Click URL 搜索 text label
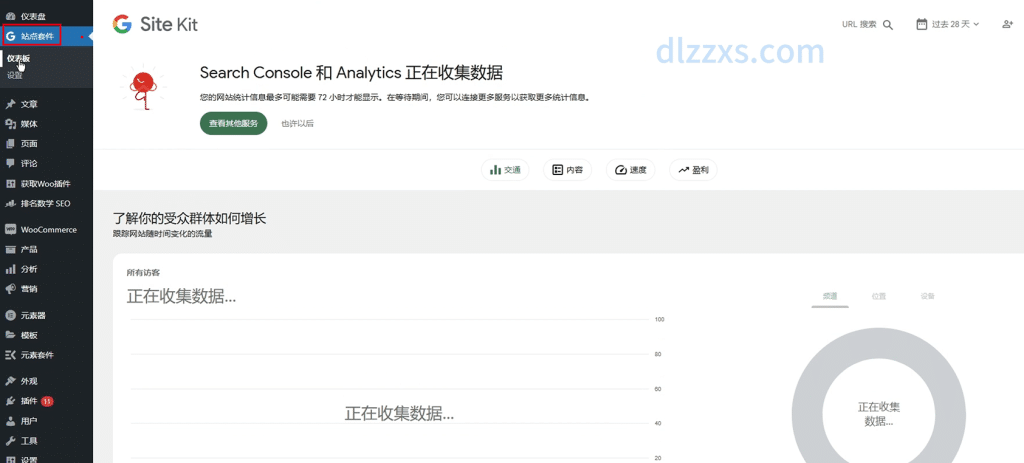Screen dimensions: 1024x463 point(859,24)
